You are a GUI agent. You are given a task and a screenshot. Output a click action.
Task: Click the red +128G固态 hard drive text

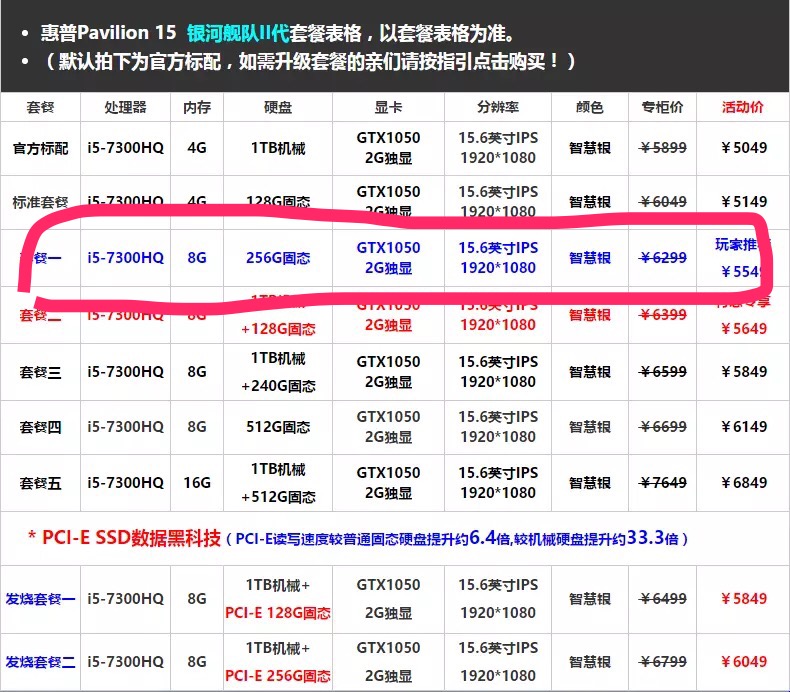tap(278, 329)
